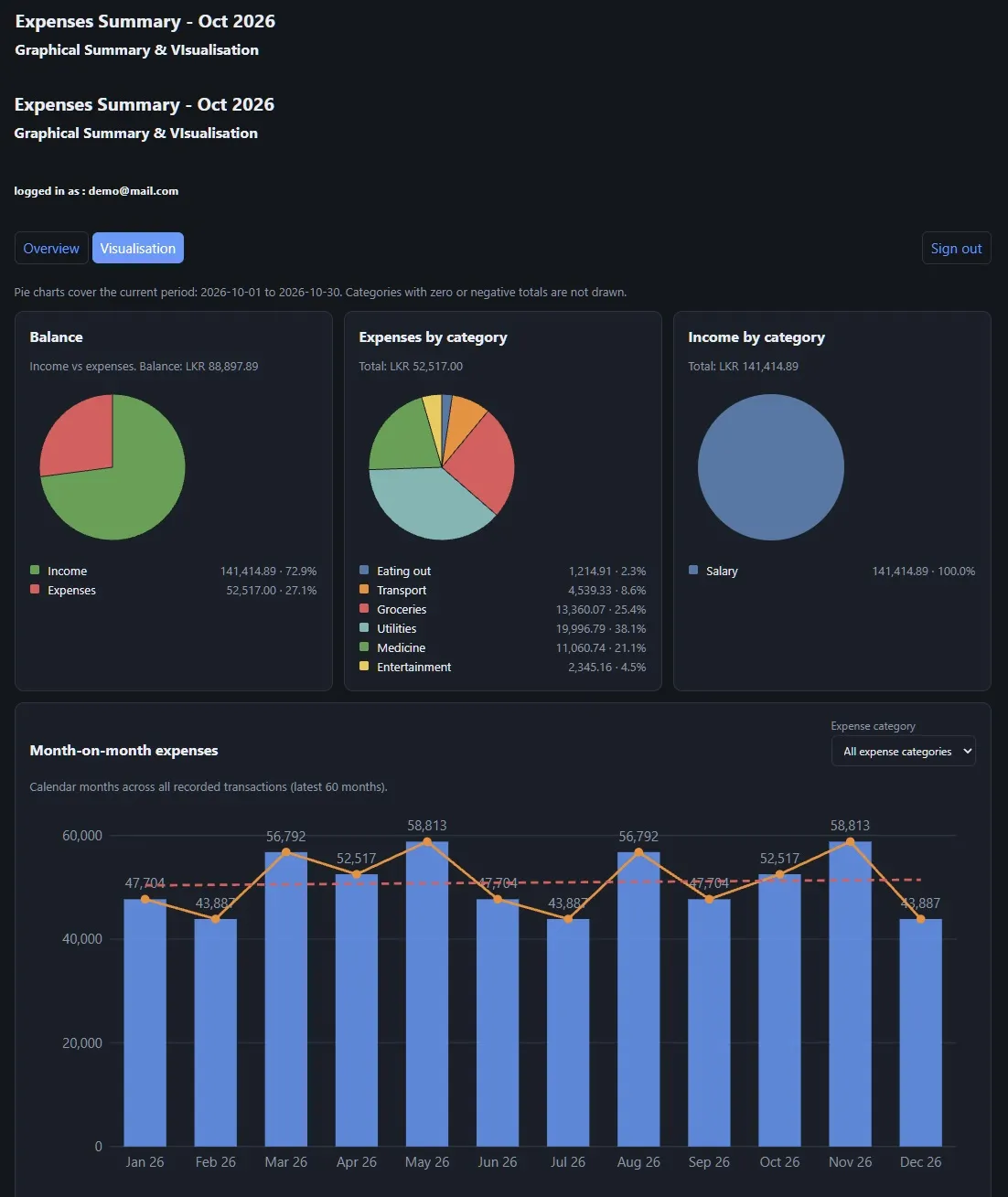Click the 13,360.07 · 25.4% Groceries value
This screenshot has height=1197, width=1008.
[x=601, y=609]
